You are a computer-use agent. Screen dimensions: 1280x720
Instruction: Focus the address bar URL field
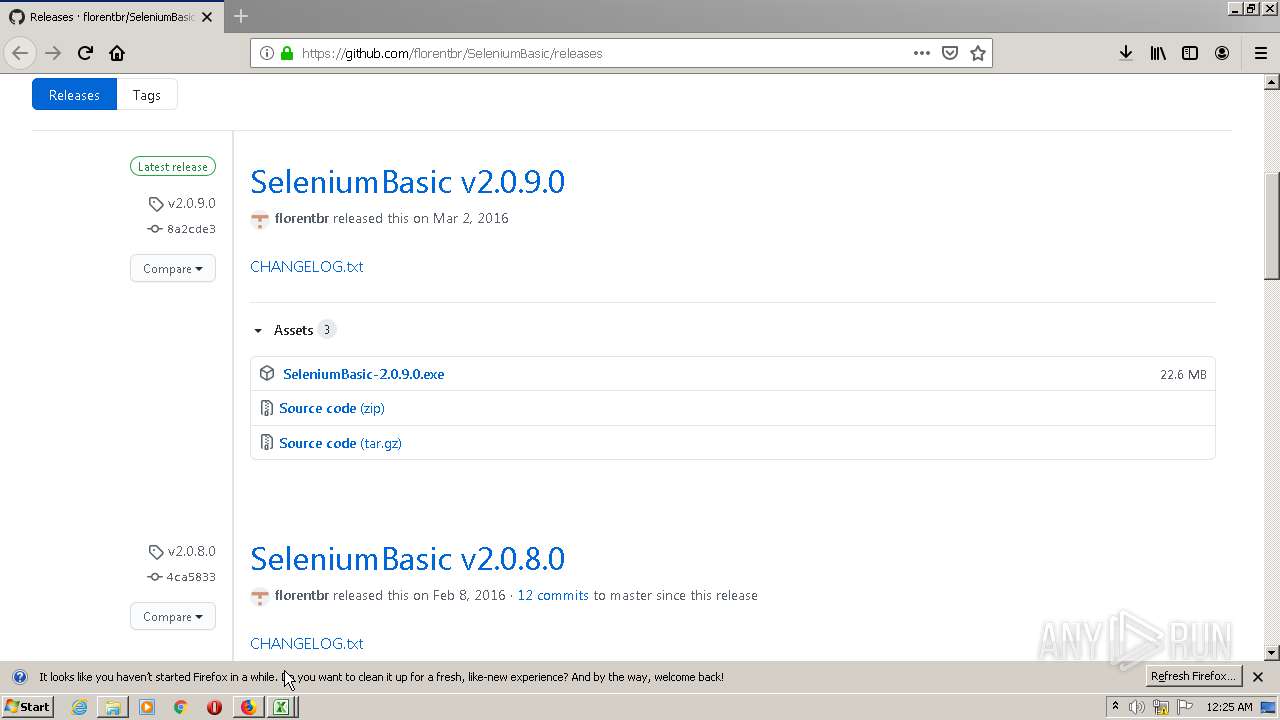click(x=601, y=53)
